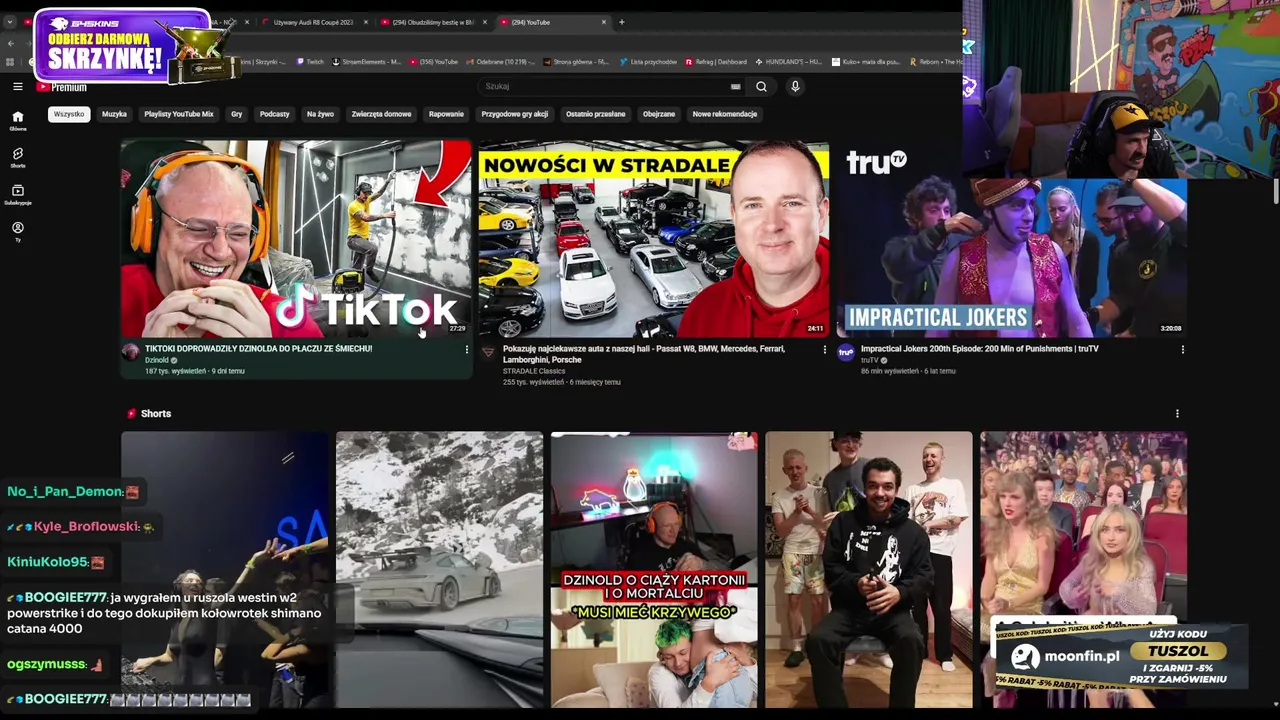Open the concert crowd Short thumbnail
Screen dimensions: 1280x720
(225, 569)
